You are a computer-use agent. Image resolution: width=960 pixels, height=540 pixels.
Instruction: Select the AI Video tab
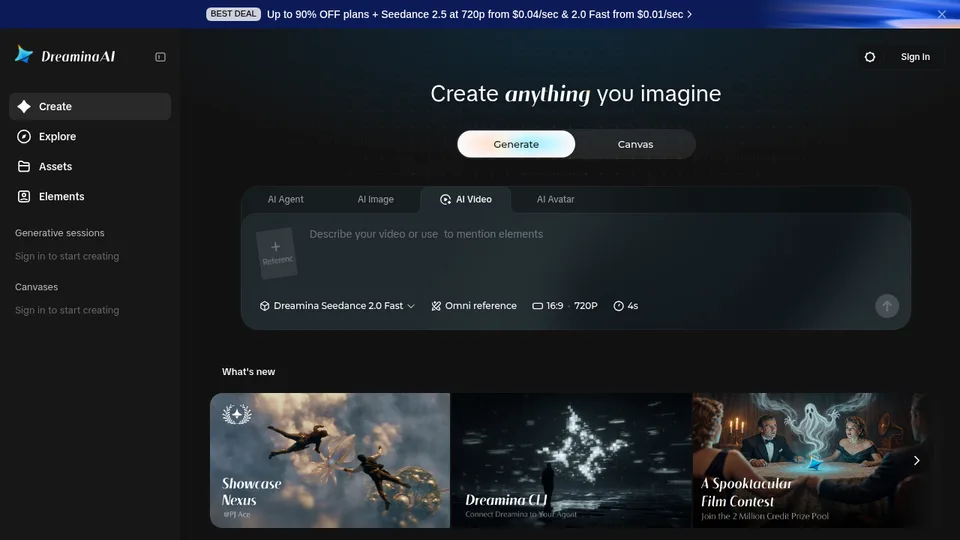point(466,200)
